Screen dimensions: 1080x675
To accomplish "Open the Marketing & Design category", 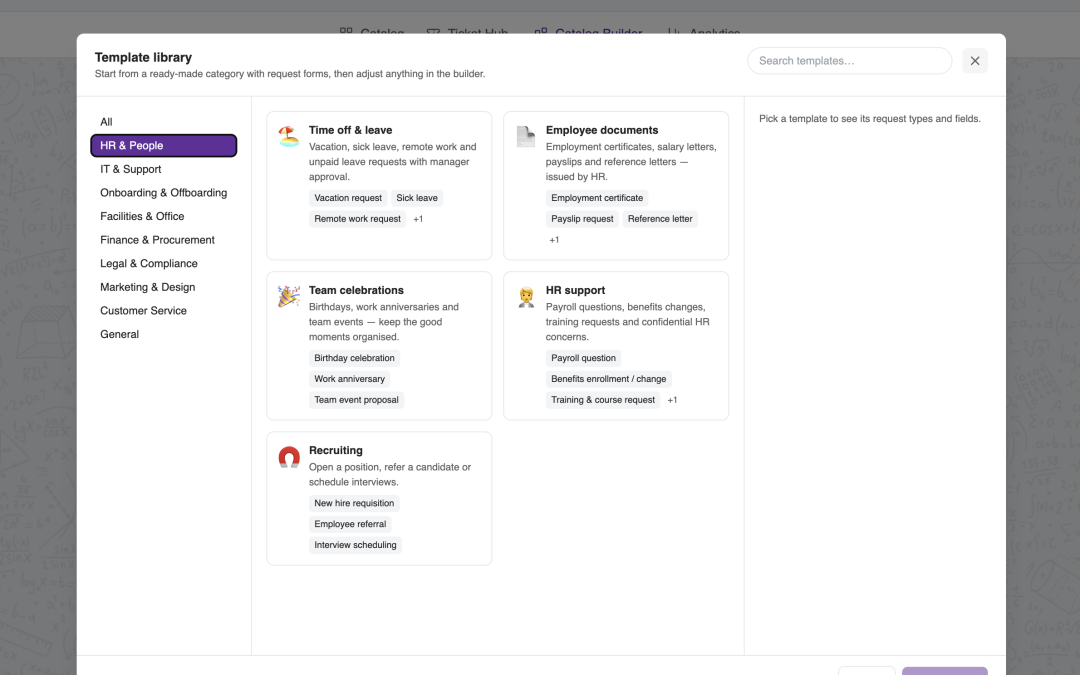I will tap(164, 287).
